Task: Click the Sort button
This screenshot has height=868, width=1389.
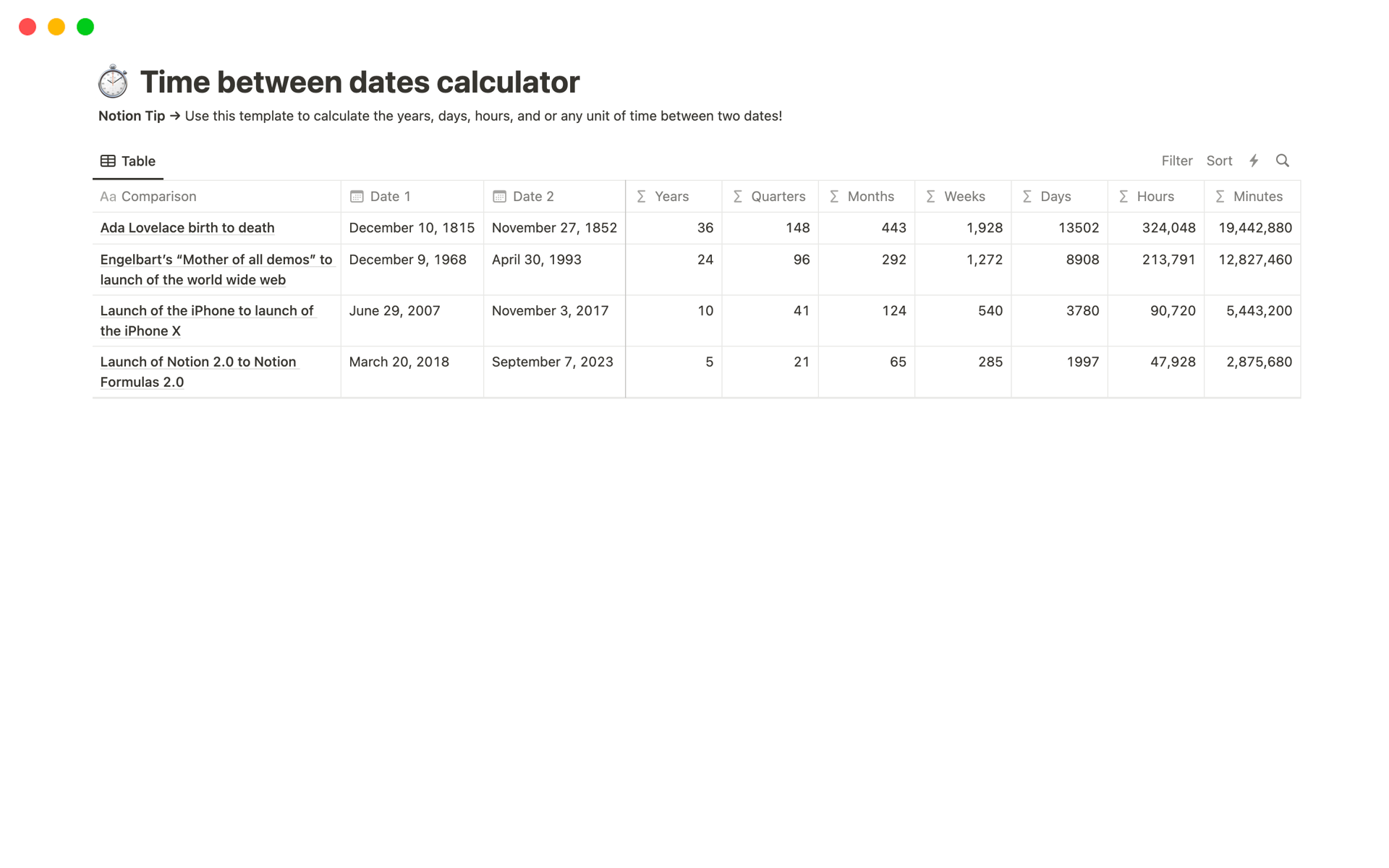Action: 1219,161
